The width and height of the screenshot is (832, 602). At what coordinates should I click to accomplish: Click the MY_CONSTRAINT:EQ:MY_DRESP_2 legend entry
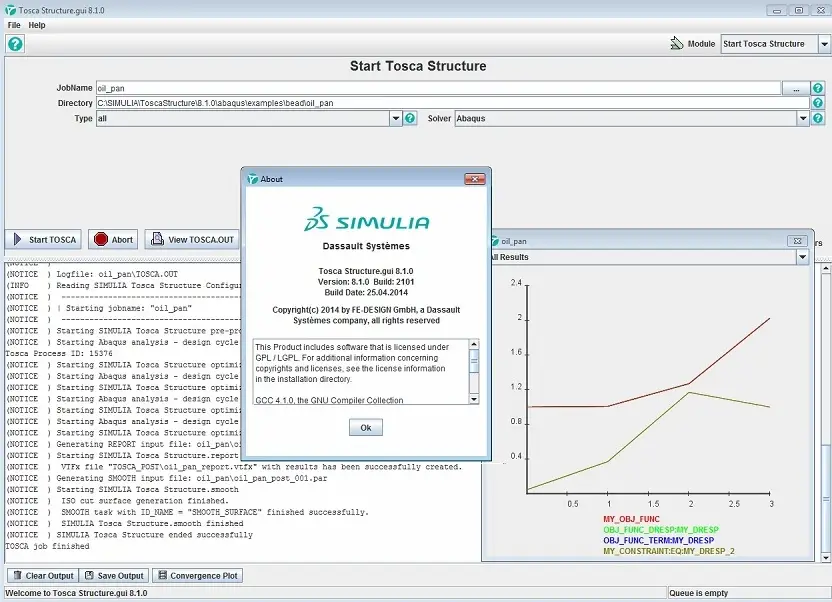pyautogui.click(x=669, y=551)
